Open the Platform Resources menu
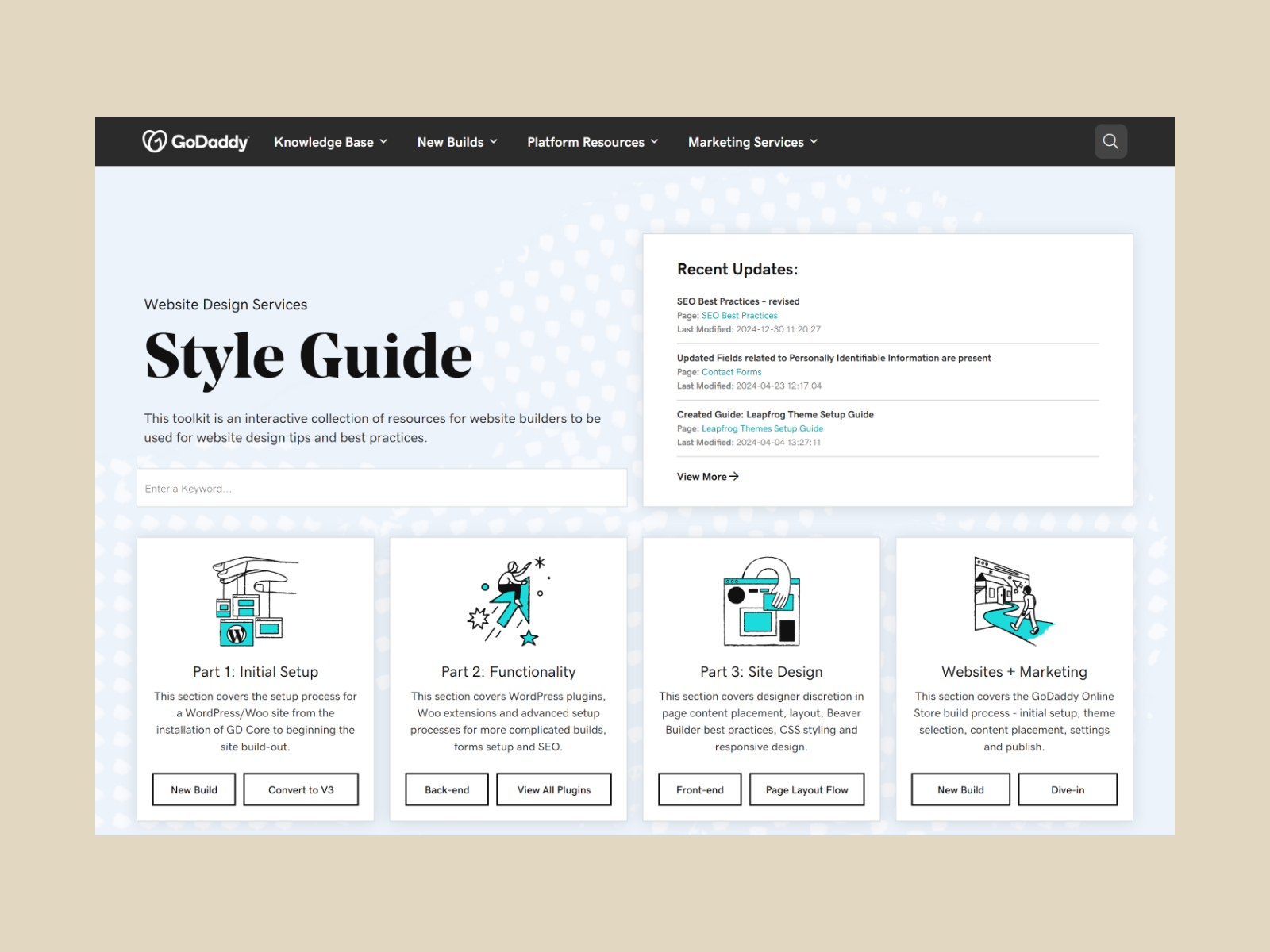Viewport: 1270px width, 952px height. click(x=593, y=142)
